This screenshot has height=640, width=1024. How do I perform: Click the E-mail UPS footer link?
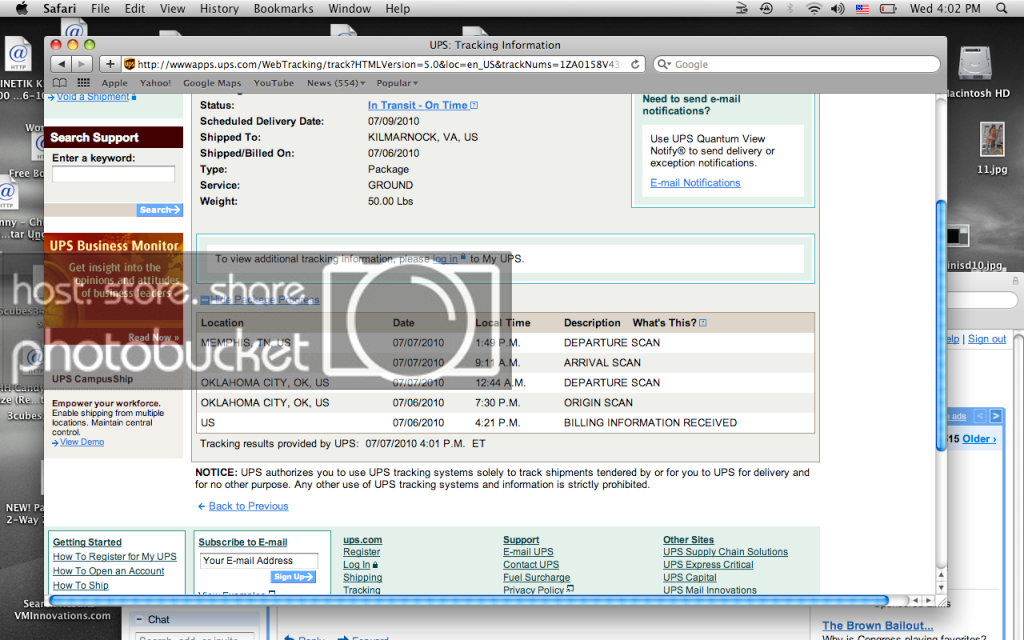[528, 552]
